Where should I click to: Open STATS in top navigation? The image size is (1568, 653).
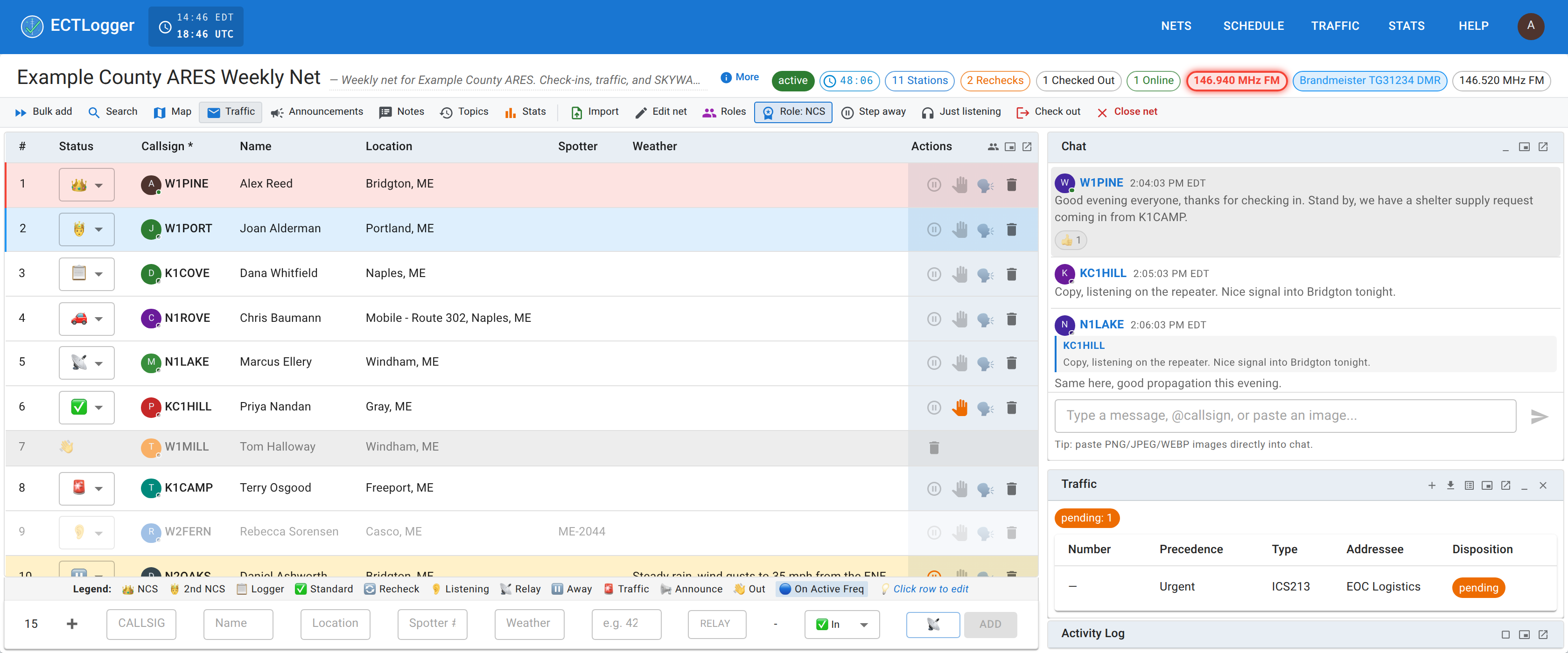pyautogui.click(x=1406, y=26)
